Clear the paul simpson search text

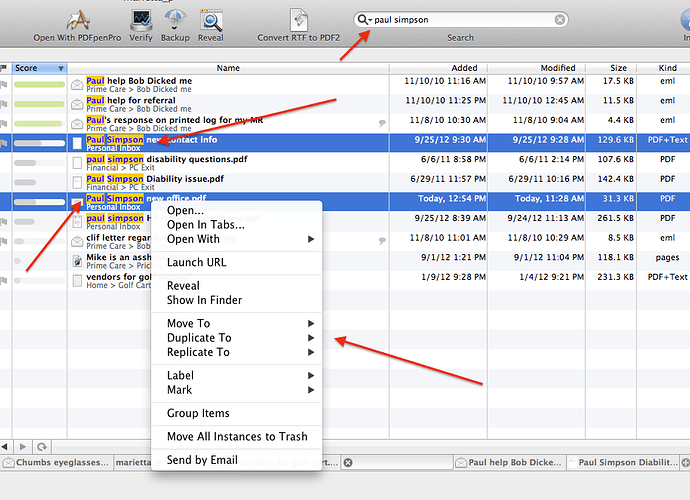click(x=559, y=20)
